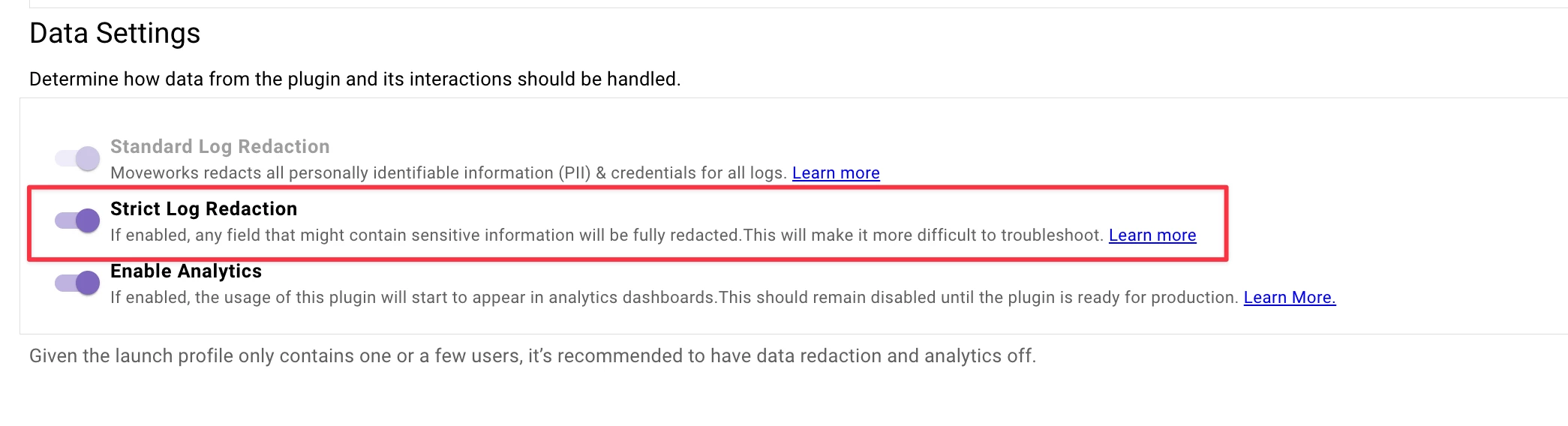1568x426 pixels.
Task: Click the 'fully redacted' strict redaction description
Action: tap(607, 235)
